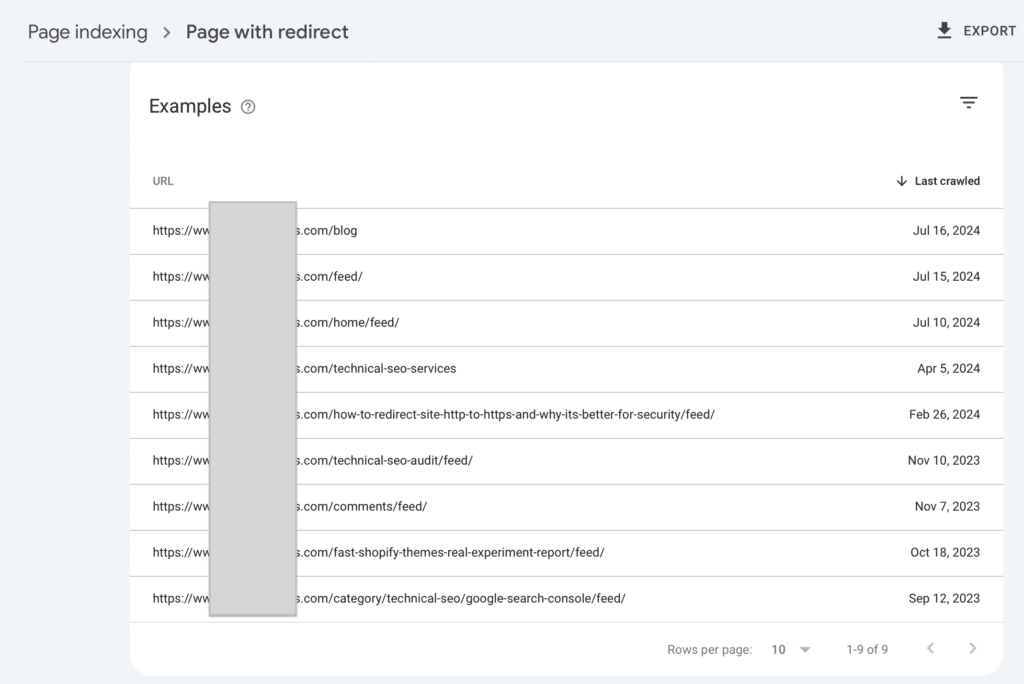Viewport: 1024px width, 684px height.
Task: Click the Rows per page label
Action: point(709,650)
